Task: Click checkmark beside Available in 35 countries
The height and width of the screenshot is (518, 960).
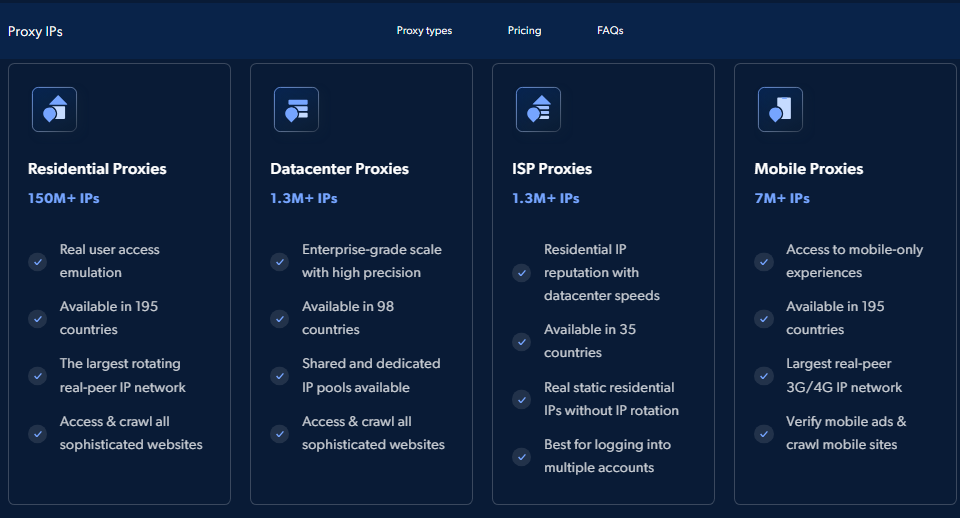Action: (522, 342)
